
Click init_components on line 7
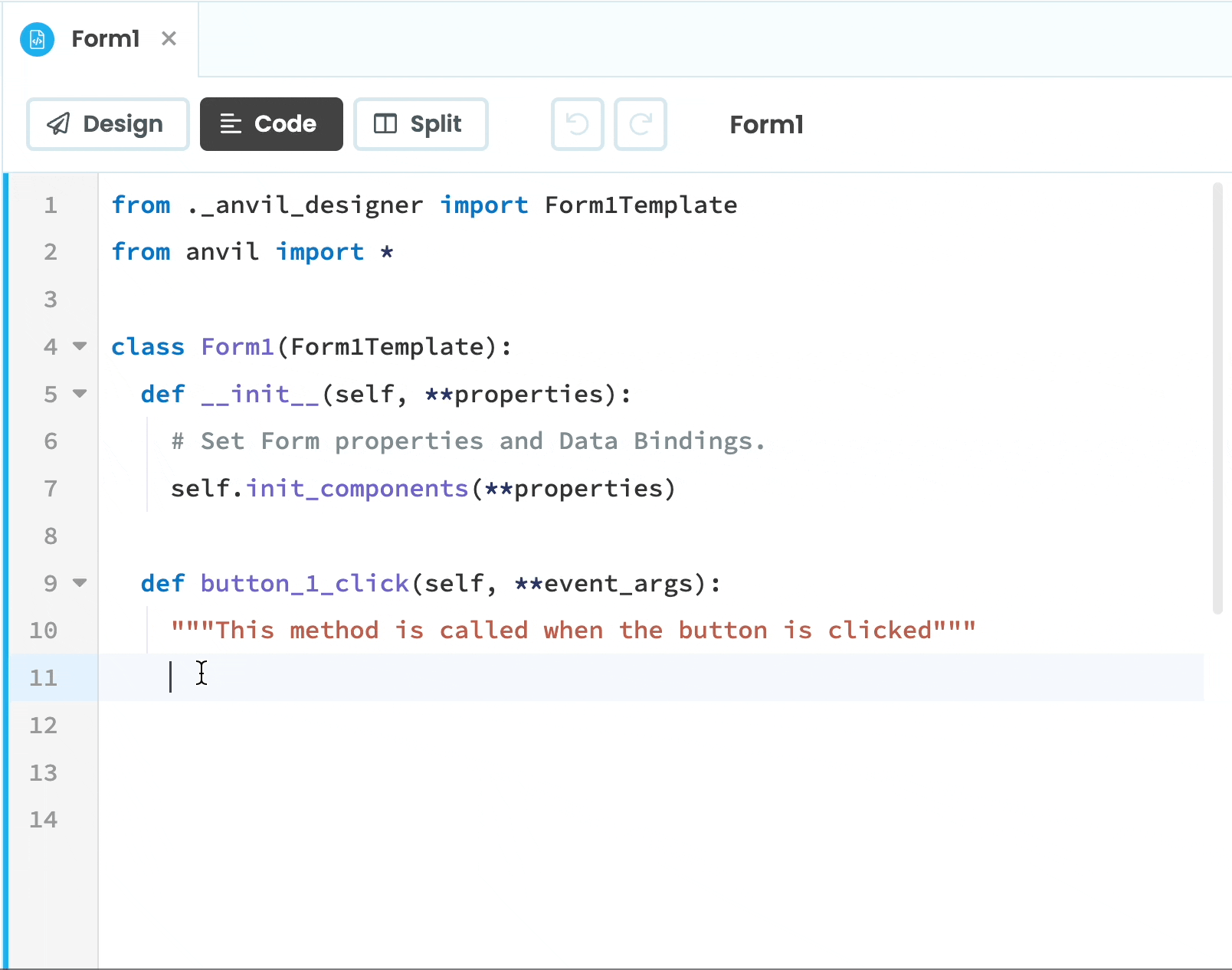tap(357, 488)
